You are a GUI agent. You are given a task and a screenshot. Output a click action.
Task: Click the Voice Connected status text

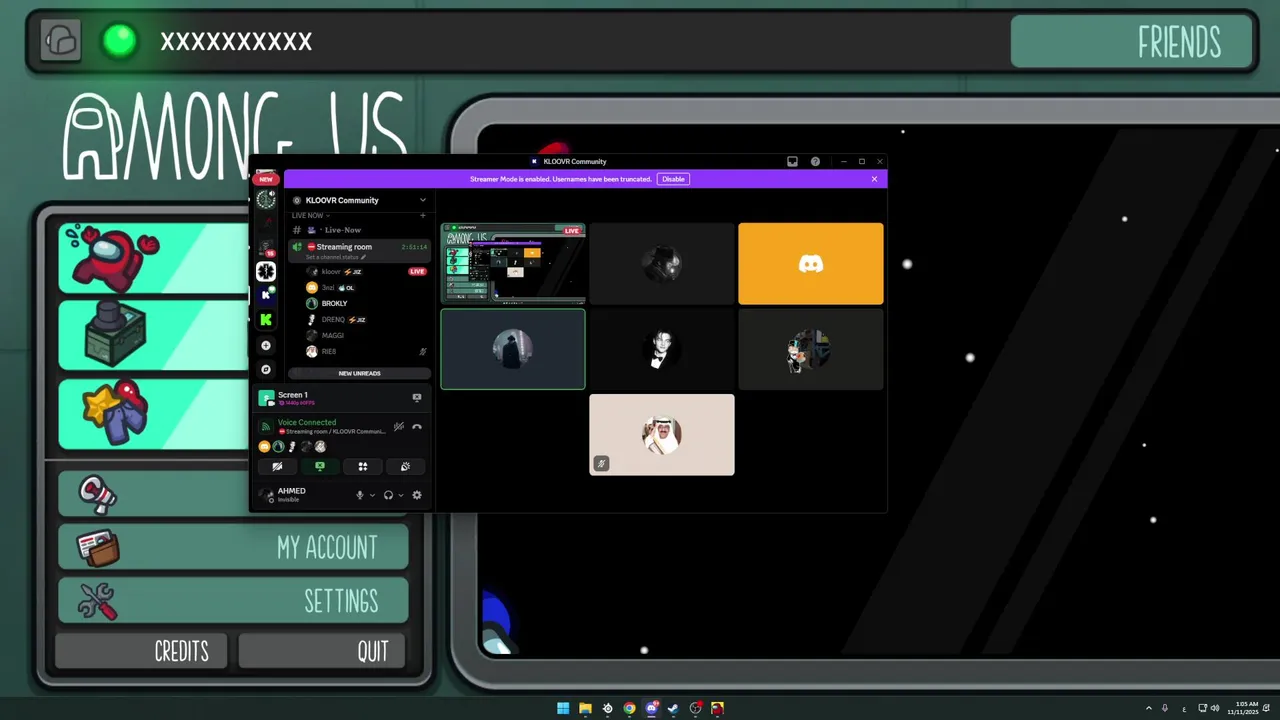(x=307, y=422)
